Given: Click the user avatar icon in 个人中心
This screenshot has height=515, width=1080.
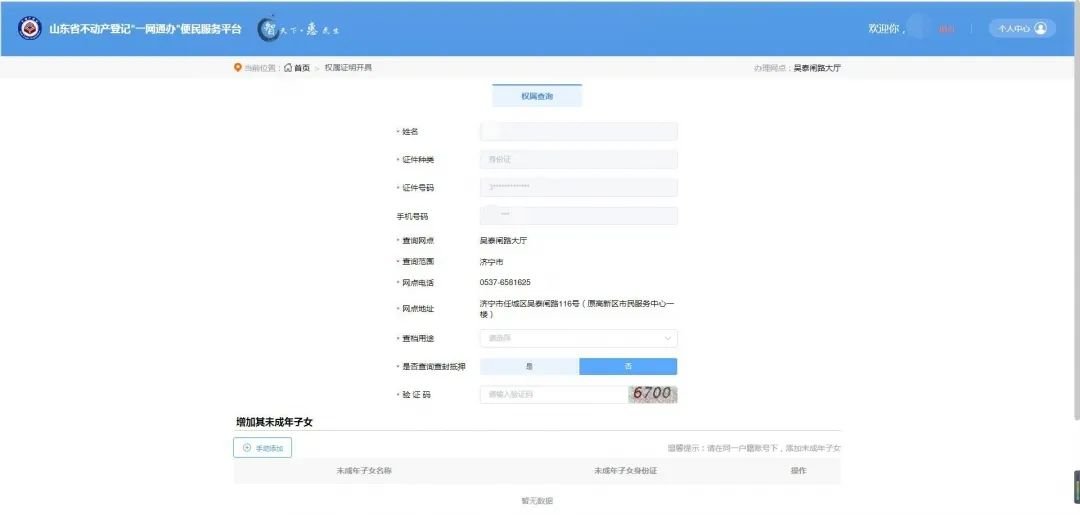Looking at the screenshot, I should pos(1041,29).
